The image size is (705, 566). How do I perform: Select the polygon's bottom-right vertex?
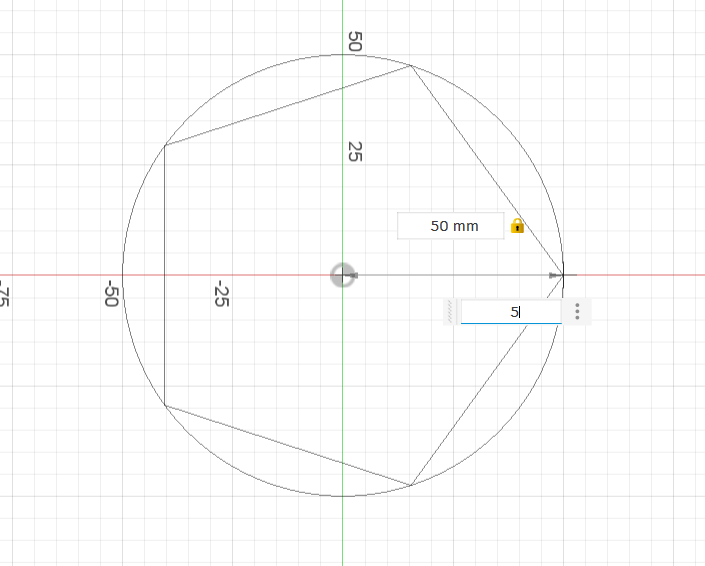(x=411, y=485)
